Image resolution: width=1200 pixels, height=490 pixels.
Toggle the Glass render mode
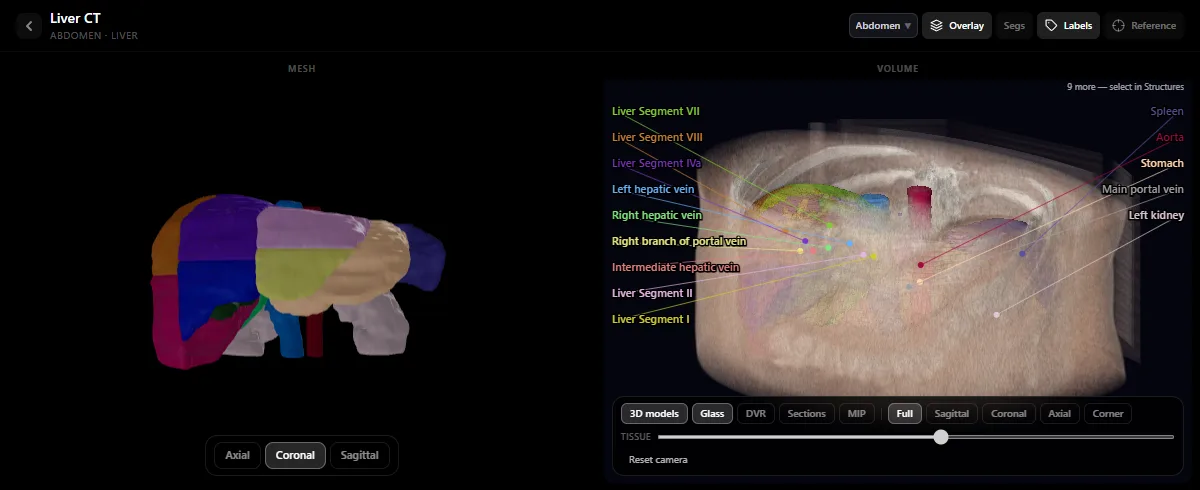coord(712,413)
